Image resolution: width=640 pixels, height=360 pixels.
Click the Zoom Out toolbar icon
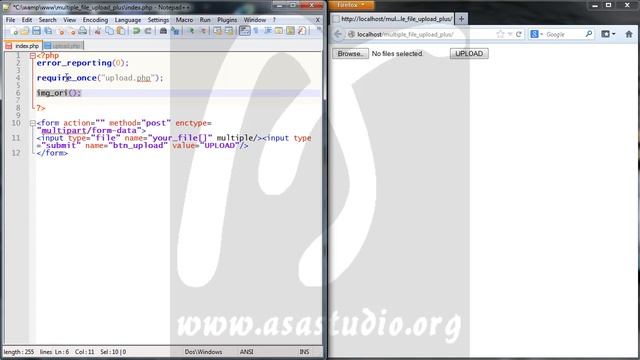tap(203, 31)
